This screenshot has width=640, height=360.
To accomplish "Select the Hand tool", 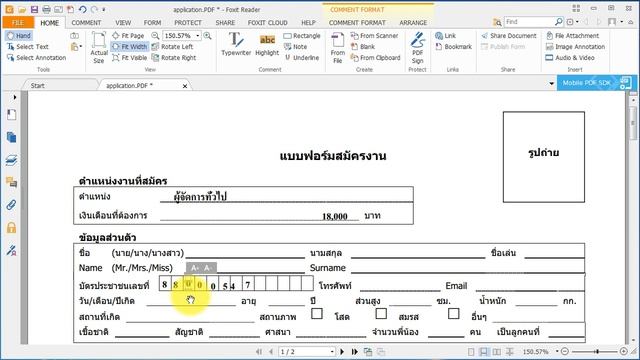I will coord(19,36).
